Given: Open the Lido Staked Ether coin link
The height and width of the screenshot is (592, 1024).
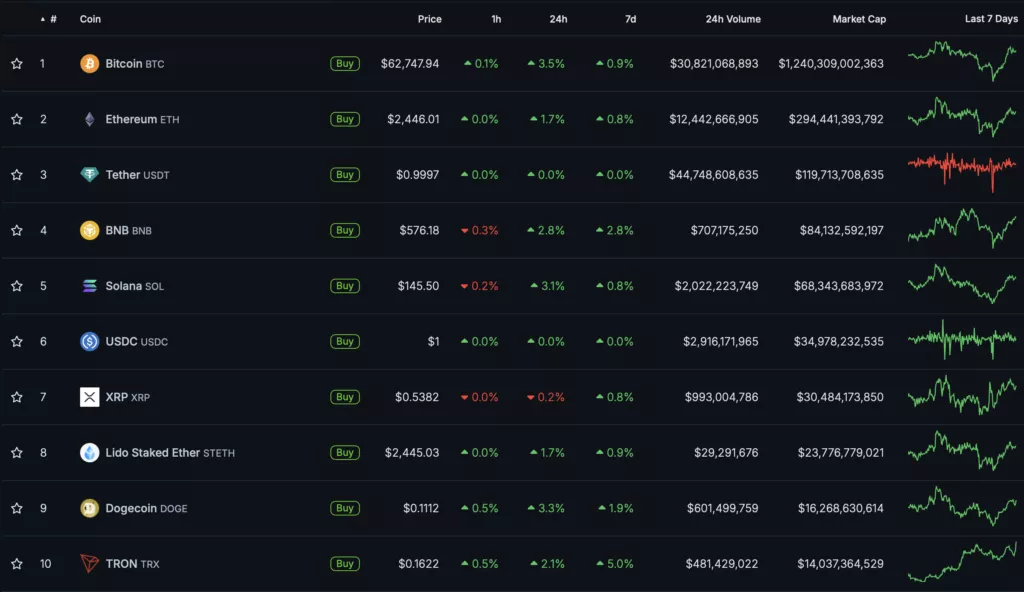Looking at the screenshot, I should coord(153,453).
